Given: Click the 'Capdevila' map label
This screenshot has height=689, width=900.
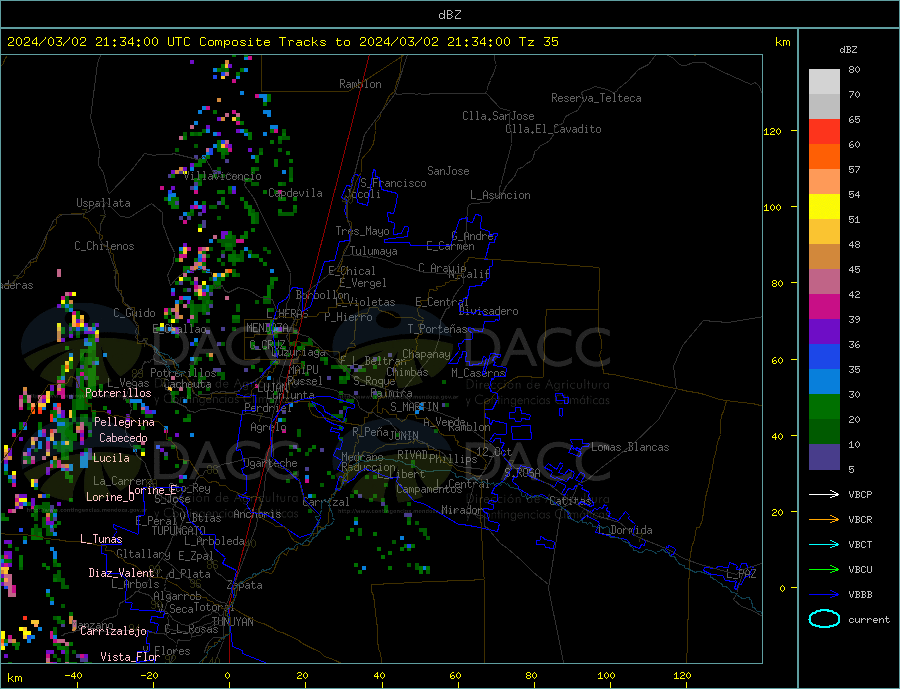Looking at the screenshot, I should coord(295,193).
